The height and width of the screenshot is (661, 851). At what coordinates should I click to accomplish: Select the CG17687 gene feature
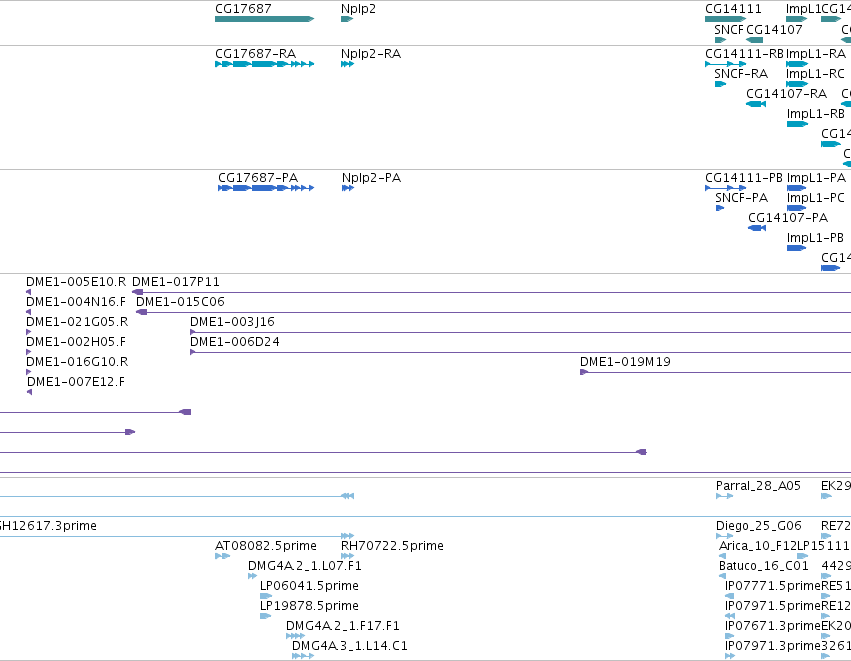[x=264, y=19]
